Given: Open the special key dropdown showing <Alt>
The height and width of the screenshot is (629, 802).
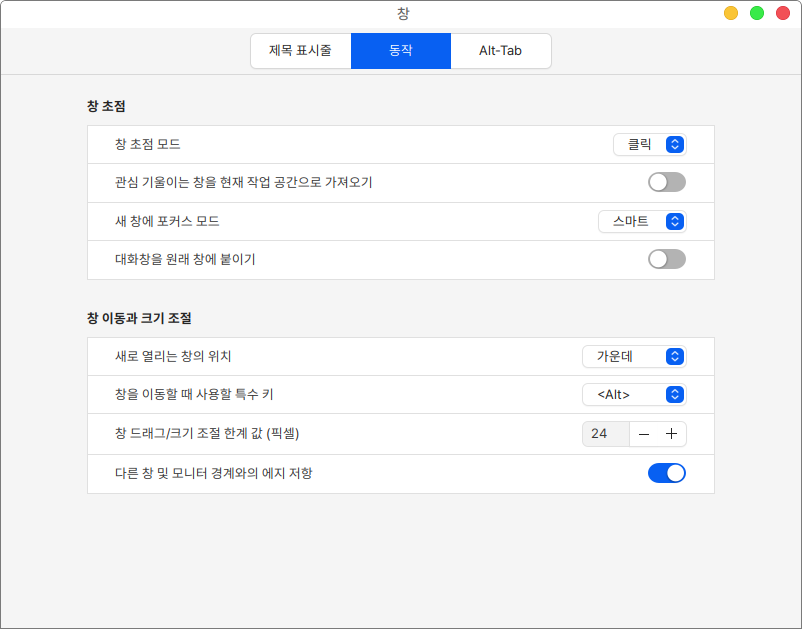Looking at the screenshot, I should (x=634, y=395).
